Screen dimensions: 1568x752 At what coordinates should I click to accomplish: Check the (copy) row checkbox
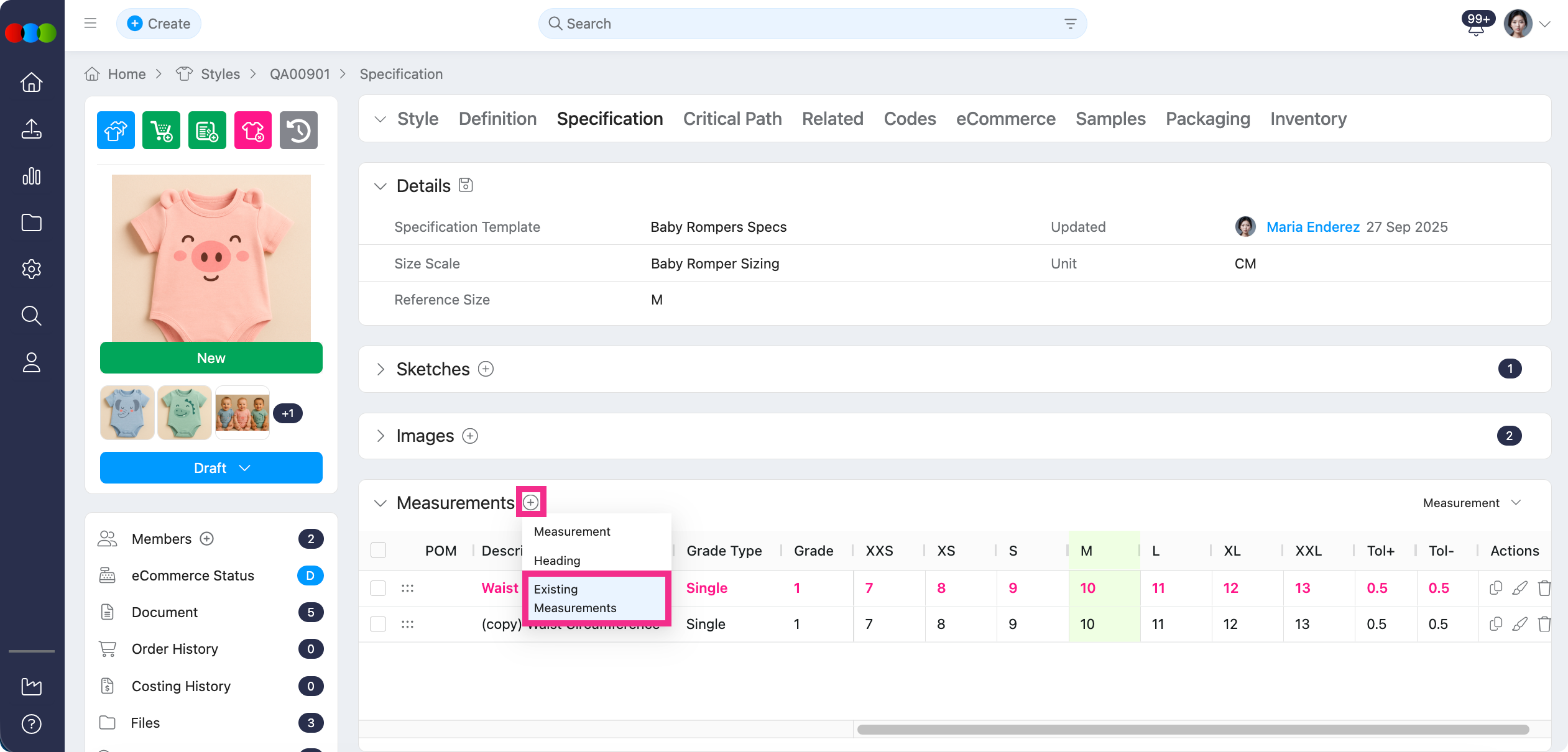(378, 624)
